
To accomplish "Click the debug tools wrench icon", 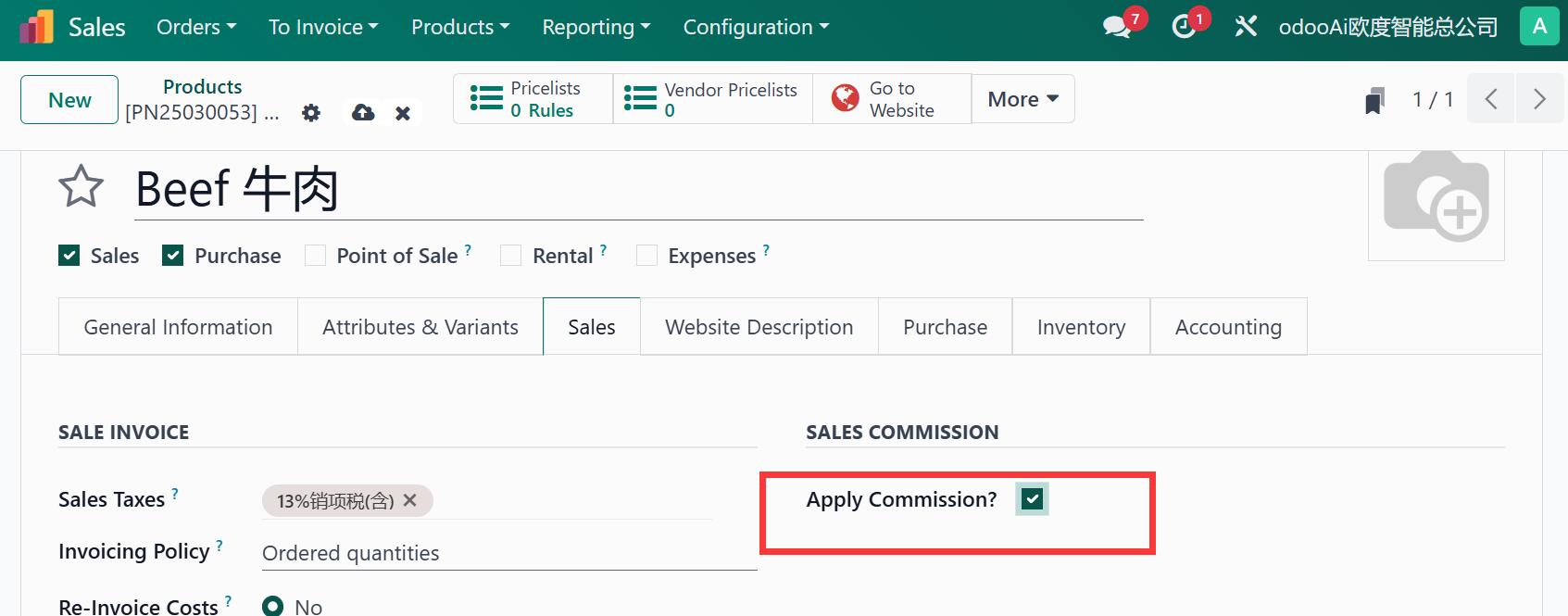I will (x=1246, y=27).
